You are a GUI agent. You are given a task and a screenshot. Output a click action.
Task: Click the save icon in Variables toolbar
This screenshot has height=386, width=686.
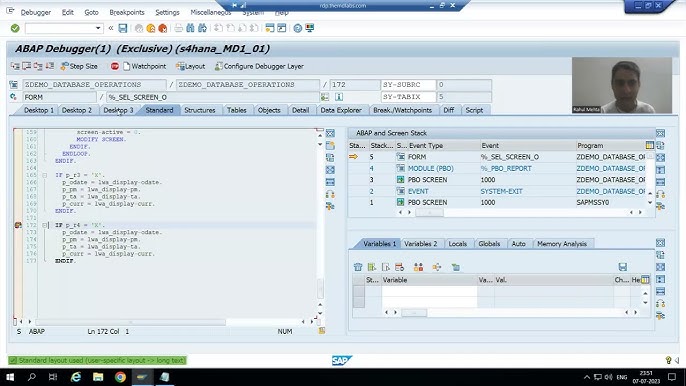tap(623, 267)
